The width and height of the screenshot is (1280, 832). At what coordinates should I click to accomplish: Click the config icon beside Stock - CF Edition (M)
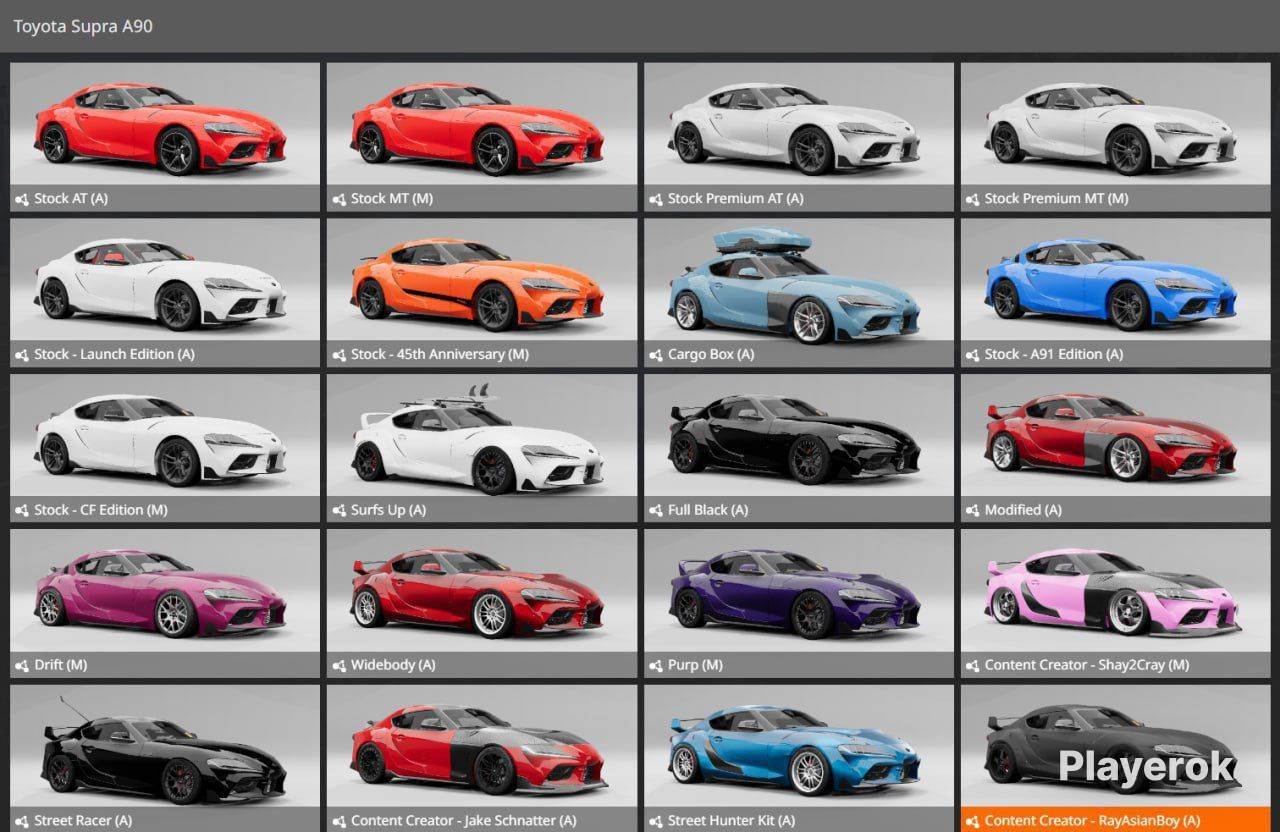22,510
